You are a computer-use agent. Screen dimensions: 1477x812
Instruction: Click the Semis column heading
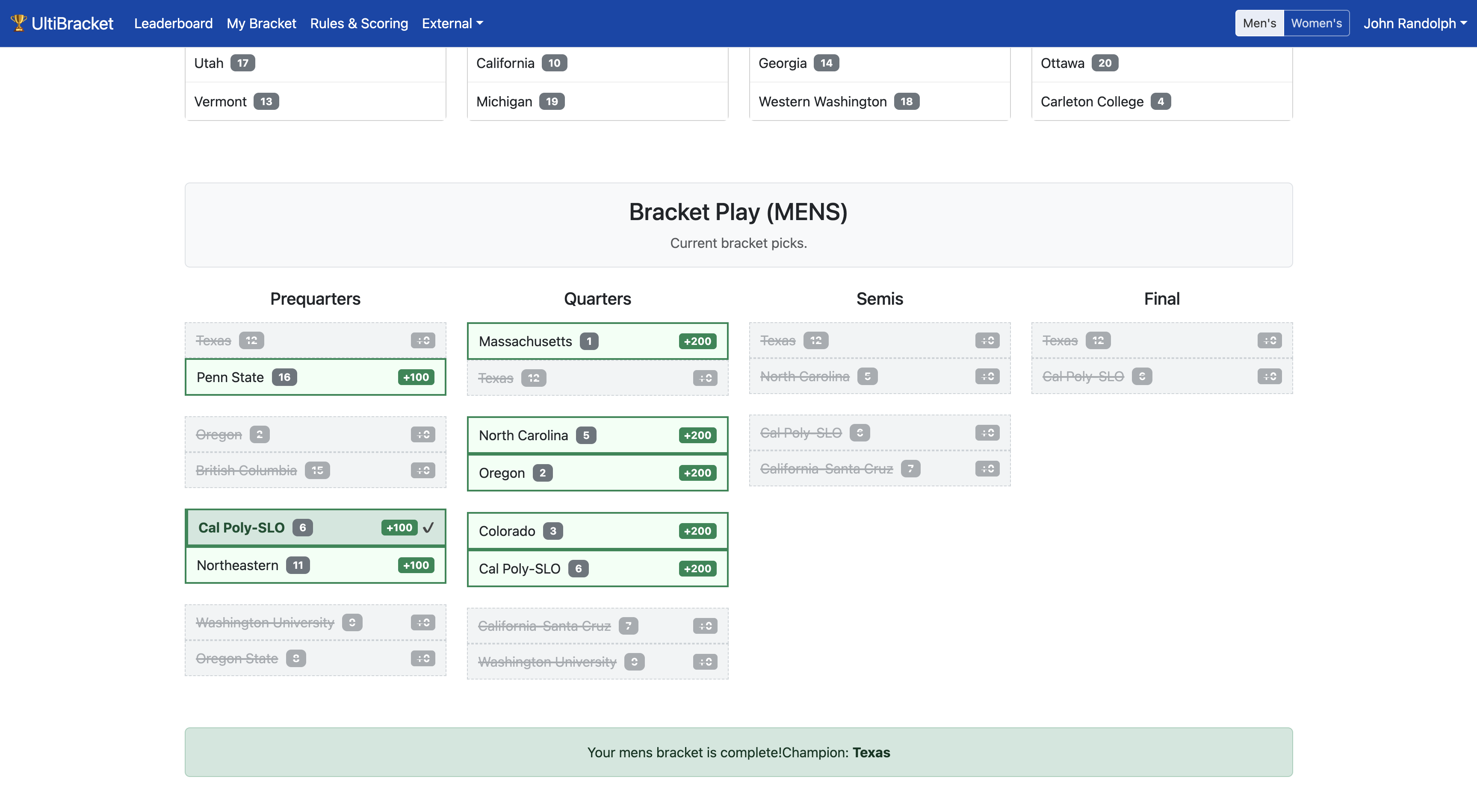880,299
